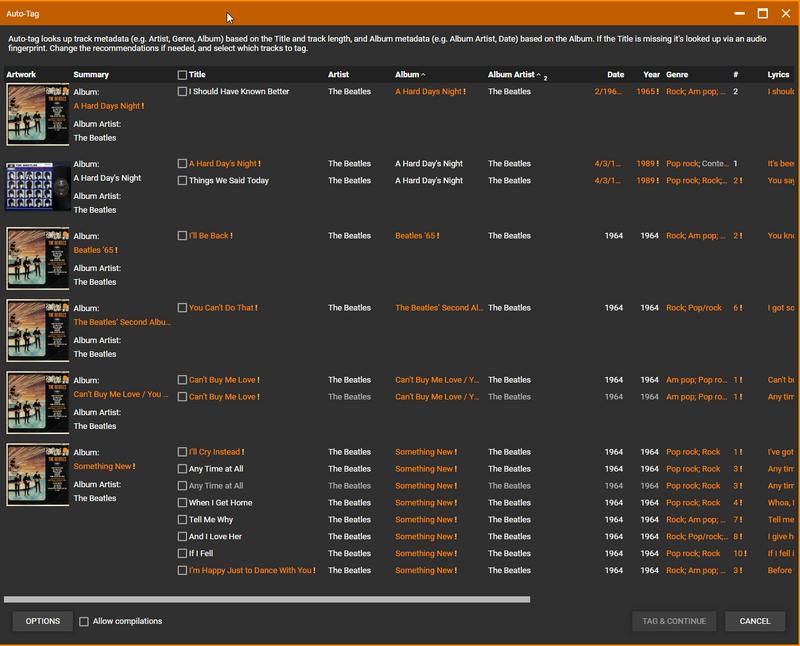Click the Genre column header

(677, 75)
